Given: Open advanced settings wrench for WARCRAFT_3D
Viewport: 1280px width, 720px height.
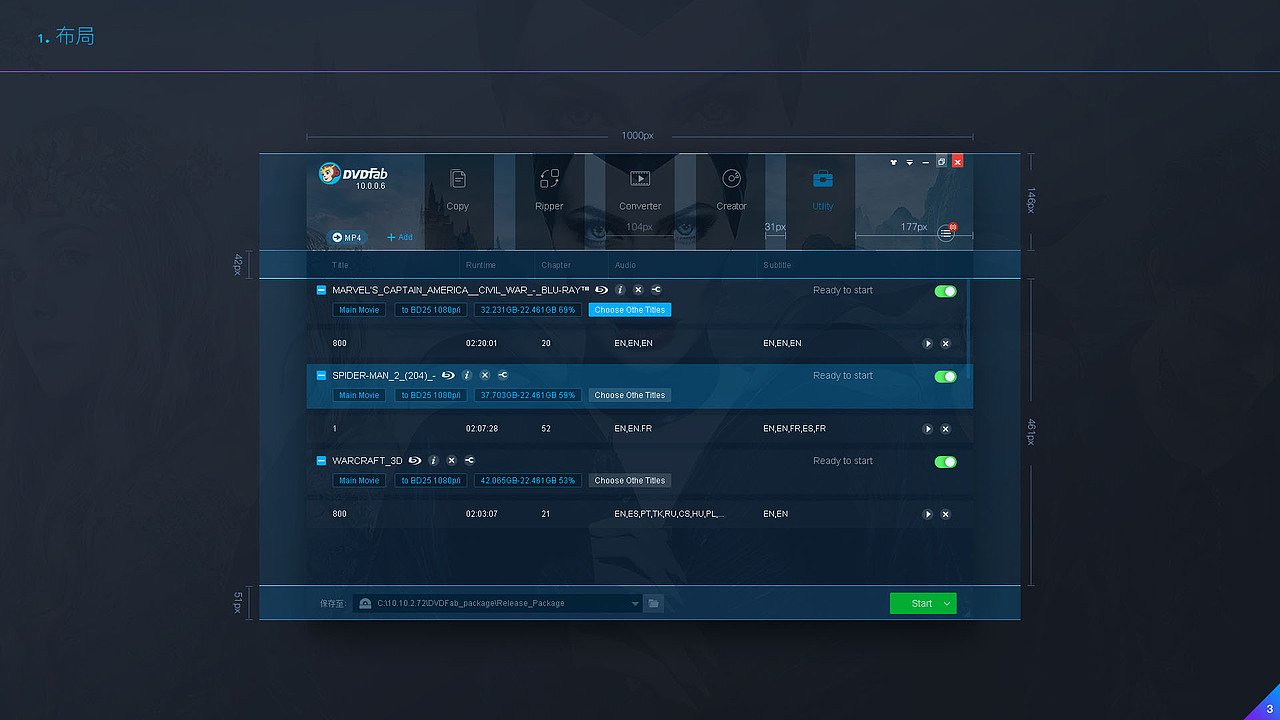Looking at the screenshot, I should pos(470,461).
